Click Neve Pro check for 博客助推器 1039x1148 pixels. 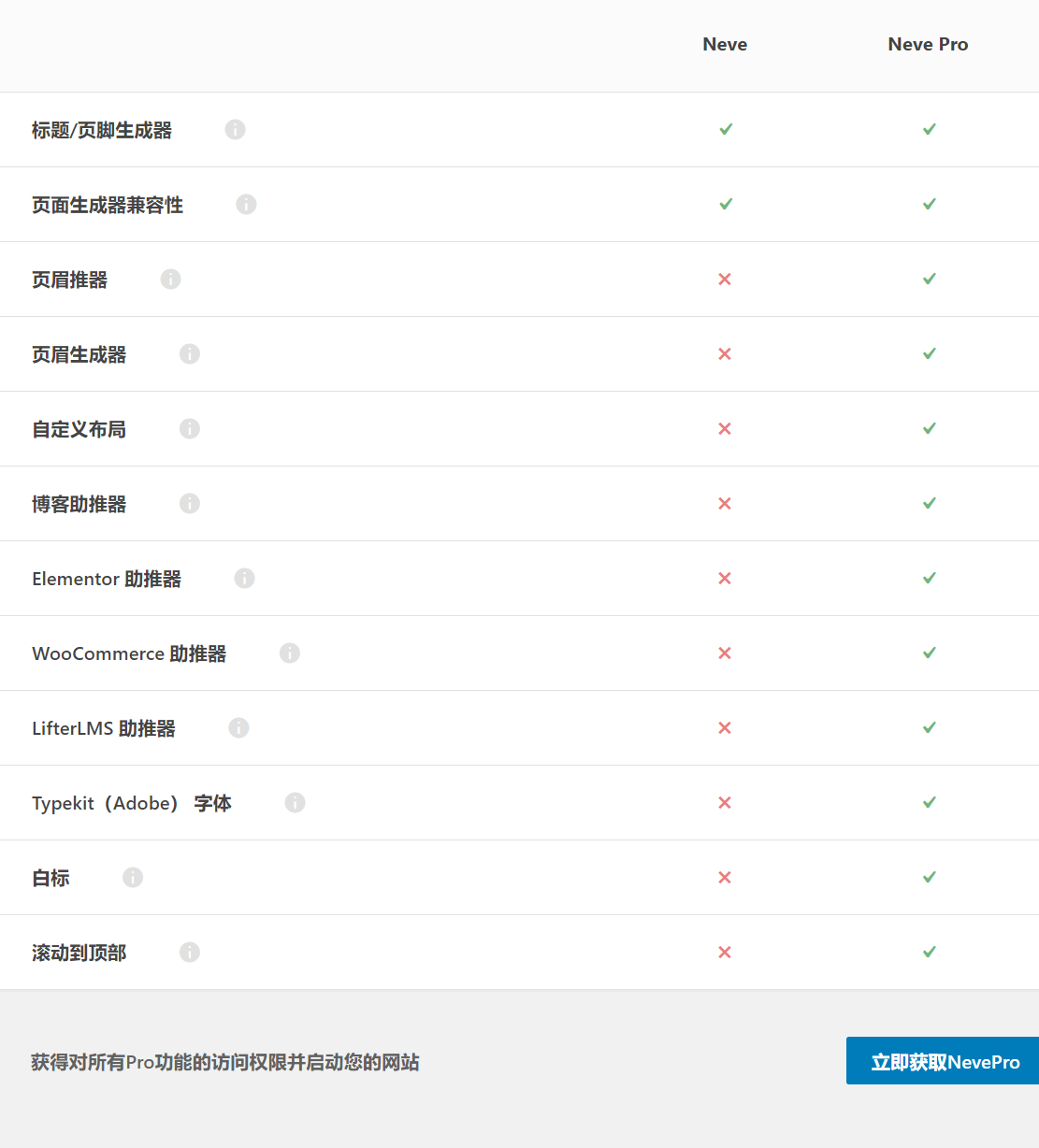click(x=930, y=503)
